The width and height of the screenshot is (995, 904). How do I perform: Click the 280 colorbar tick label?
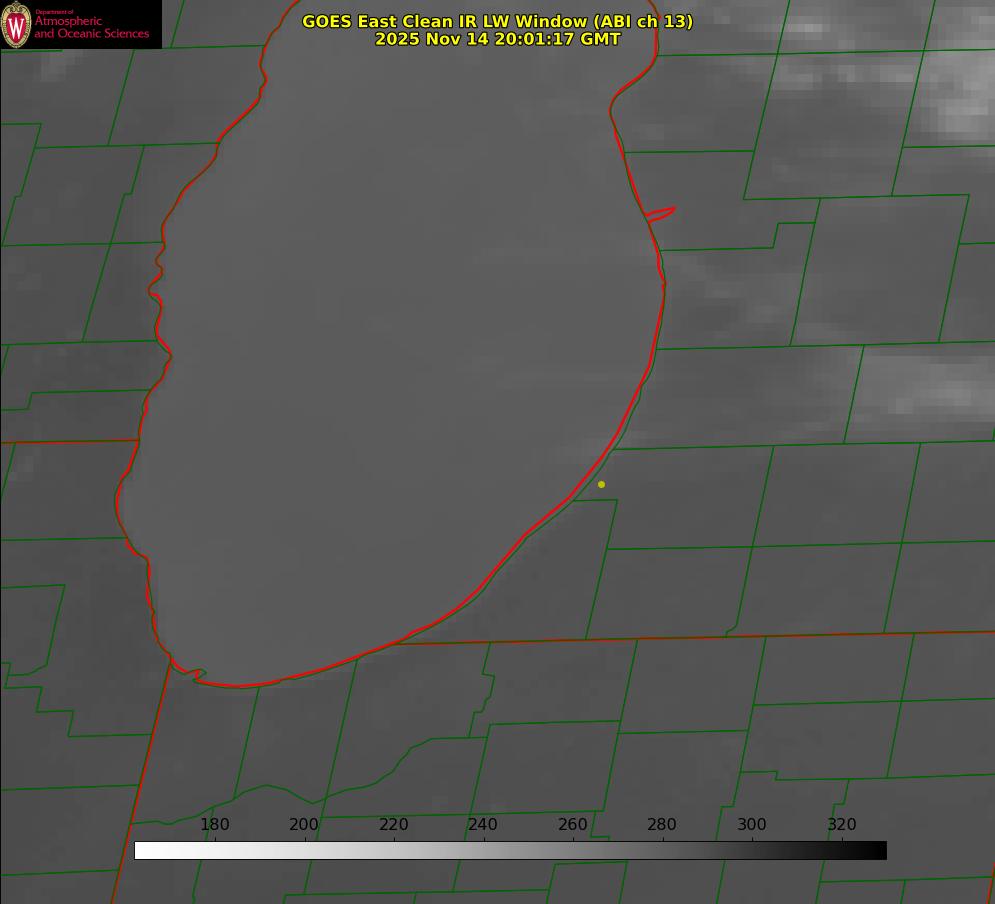pyautogui.click(x=662, y=825)
